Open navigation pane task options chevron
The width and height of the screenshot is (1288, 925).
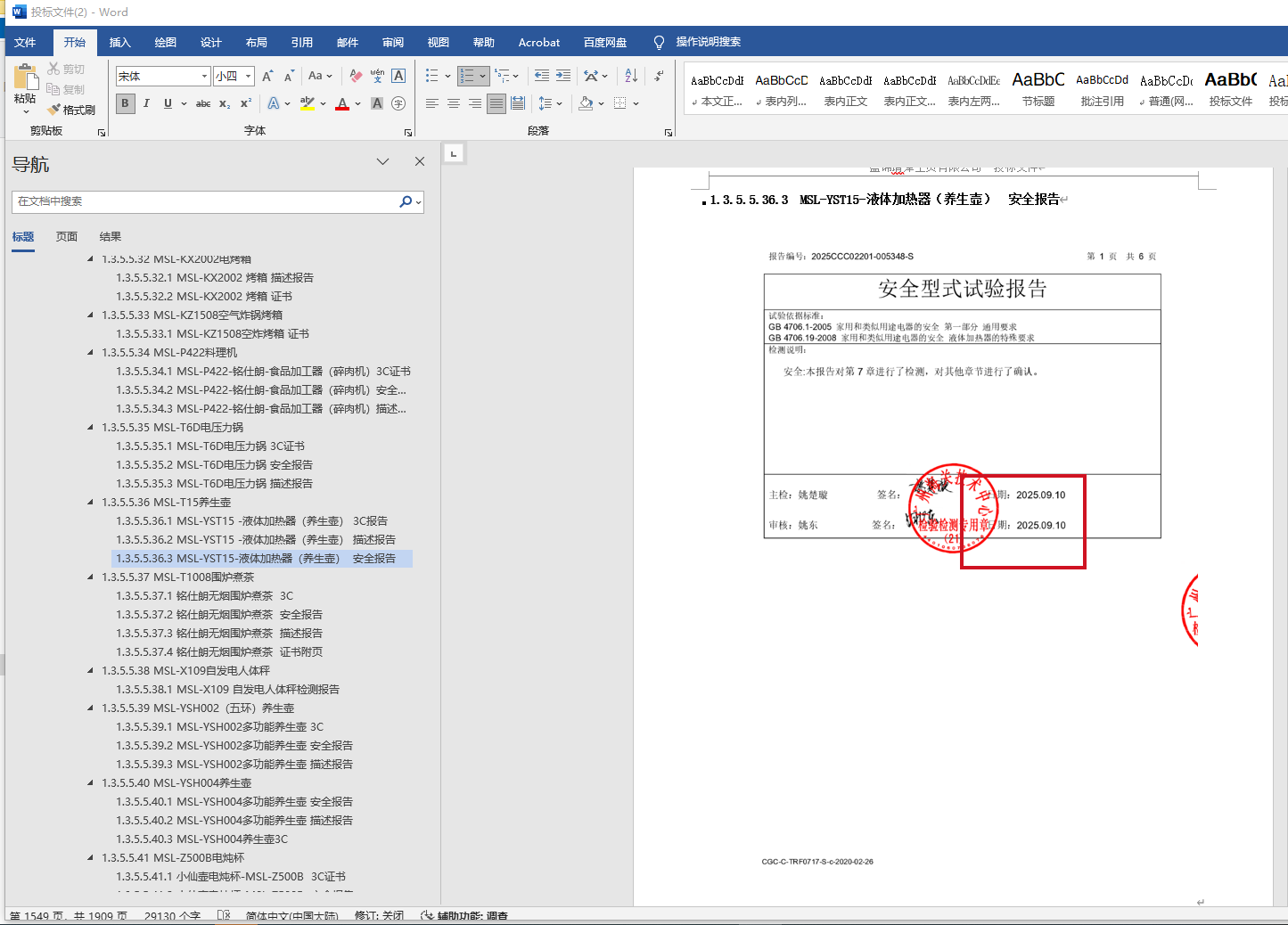pyautogui.click(x=382, y=161)
